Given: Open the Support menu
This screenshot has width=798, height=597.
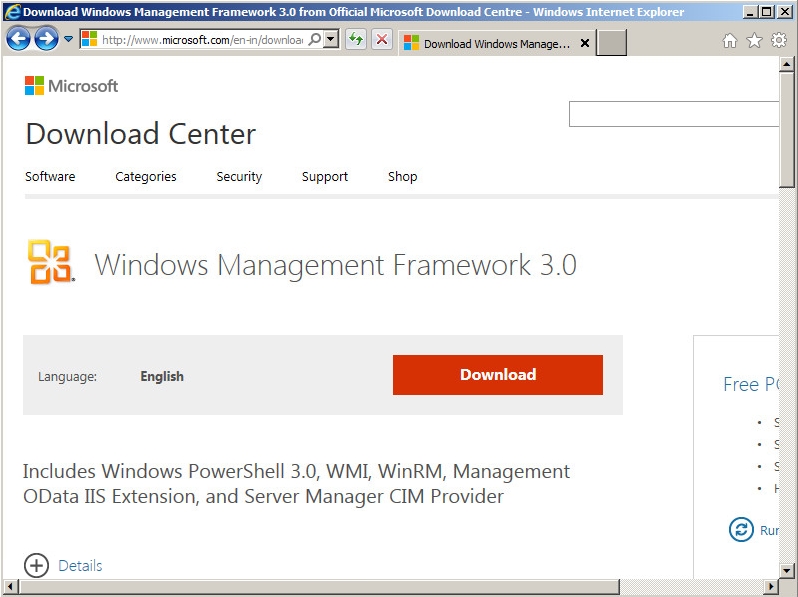Looking at the screenshot, I should pyautogui.click(x=325, y=177).
